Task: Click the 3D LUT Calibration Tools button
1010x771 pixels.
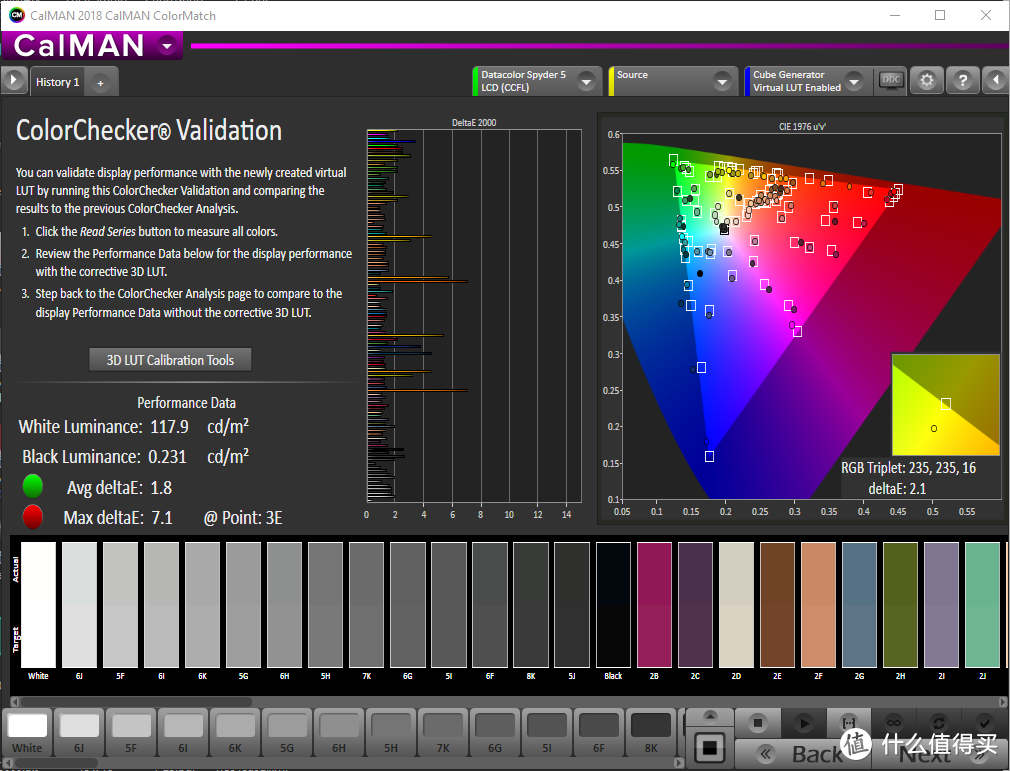Action: coord(170,360)
